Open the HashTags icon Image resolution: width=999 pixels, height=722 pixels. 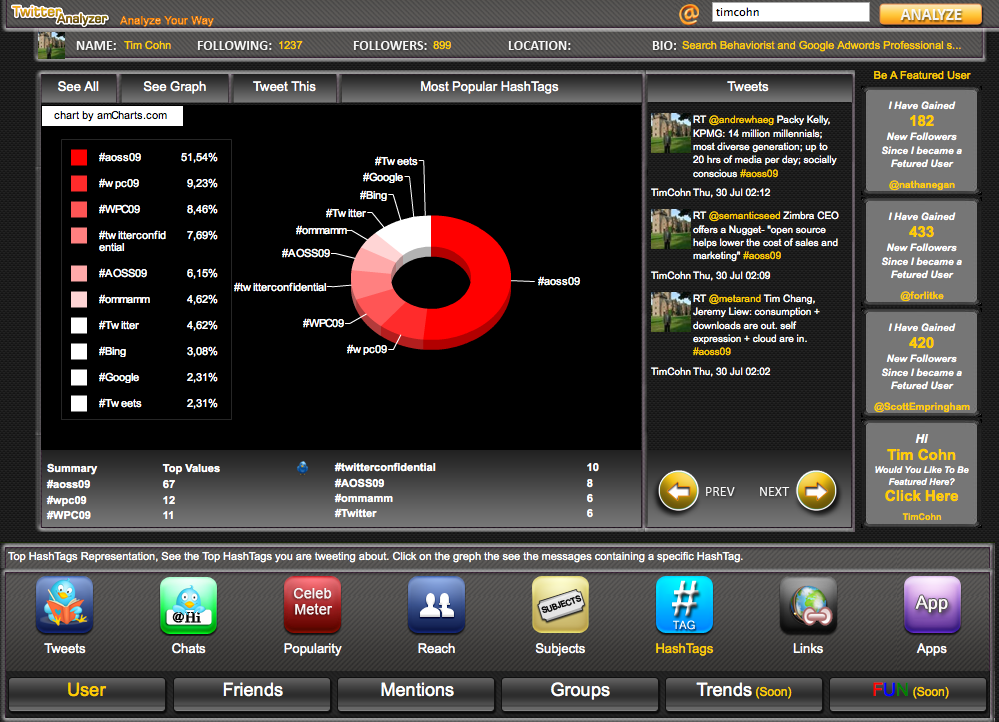point(684,606)
